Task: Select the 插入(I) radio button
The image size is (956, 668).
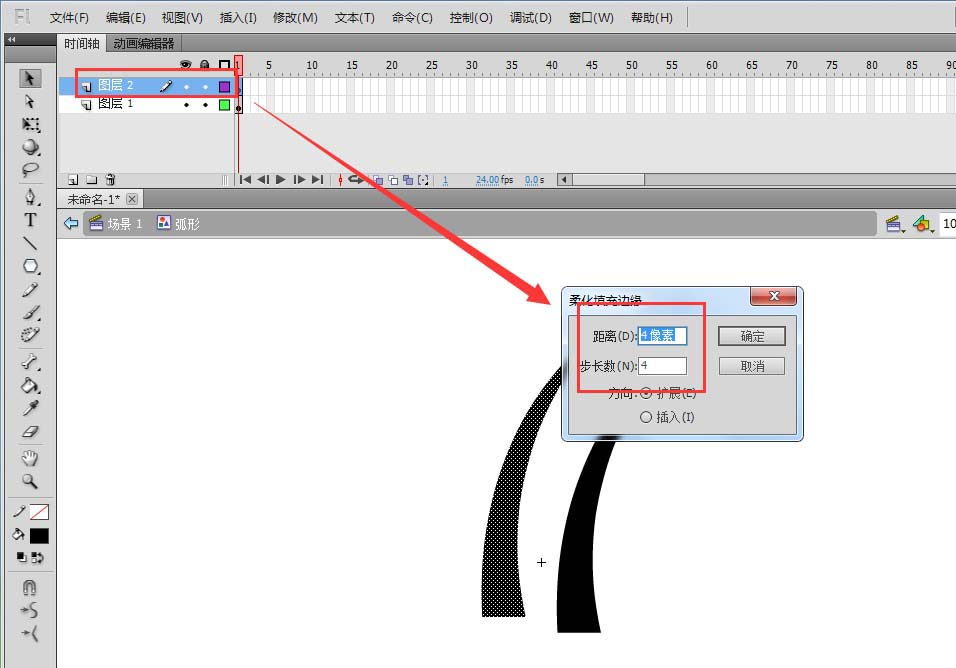Action: 646,418
